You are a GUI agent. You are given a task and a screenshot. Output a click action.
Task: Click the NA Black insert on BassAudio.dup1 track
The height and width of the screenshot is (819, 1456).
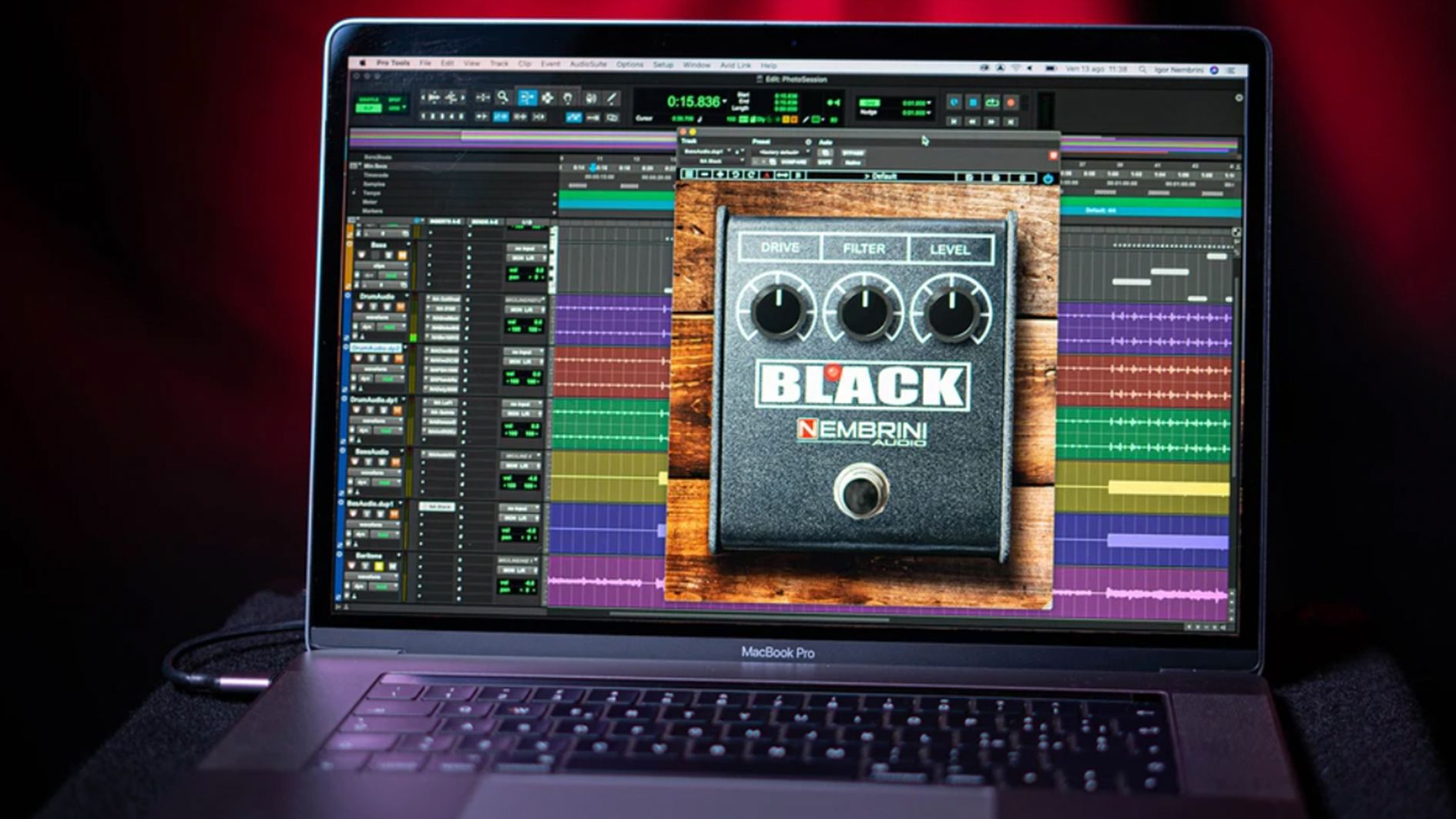click(438, 507)
